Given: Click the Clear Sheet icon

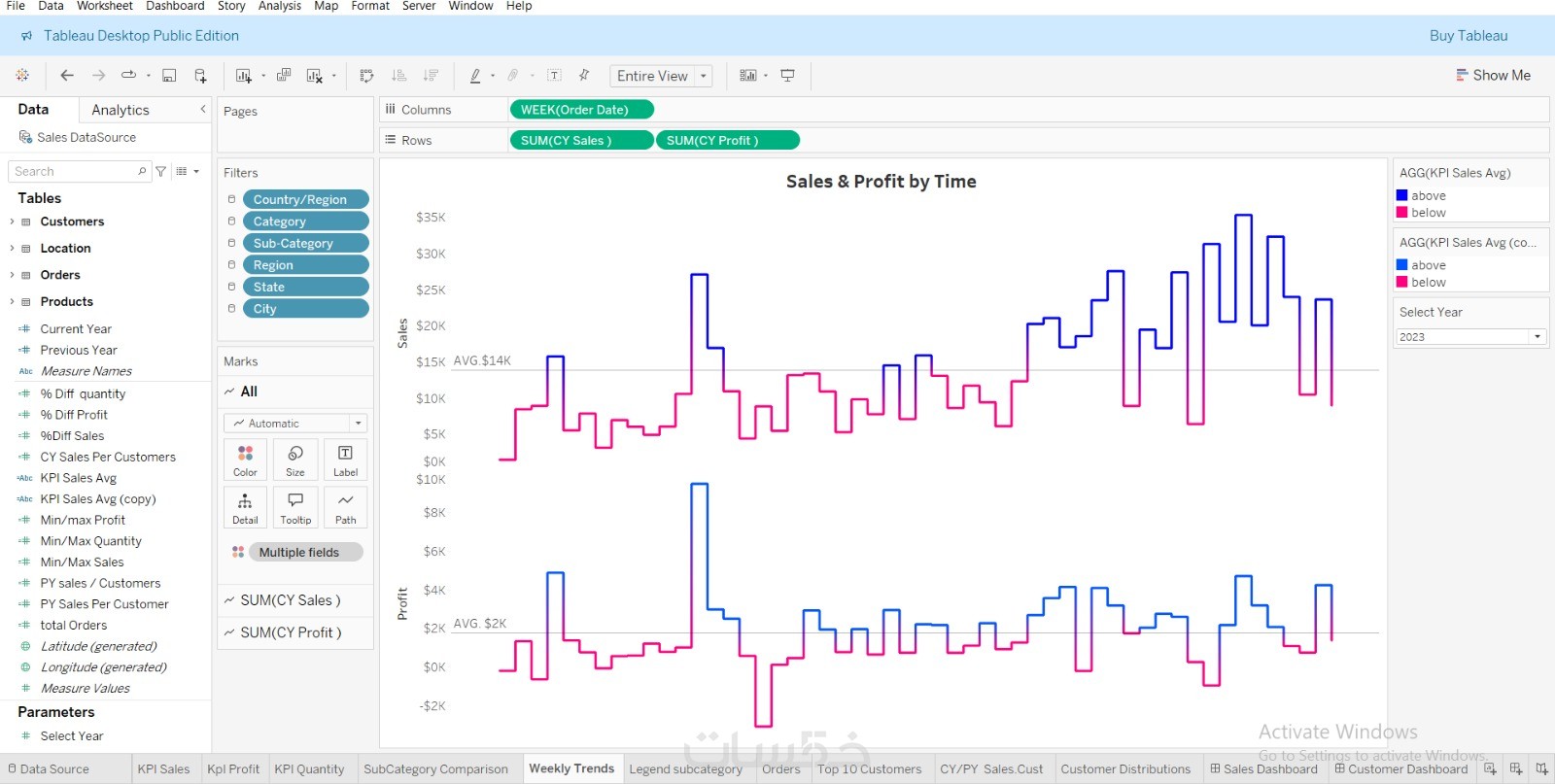Looking at the screenshot, I should pos(314,75).
